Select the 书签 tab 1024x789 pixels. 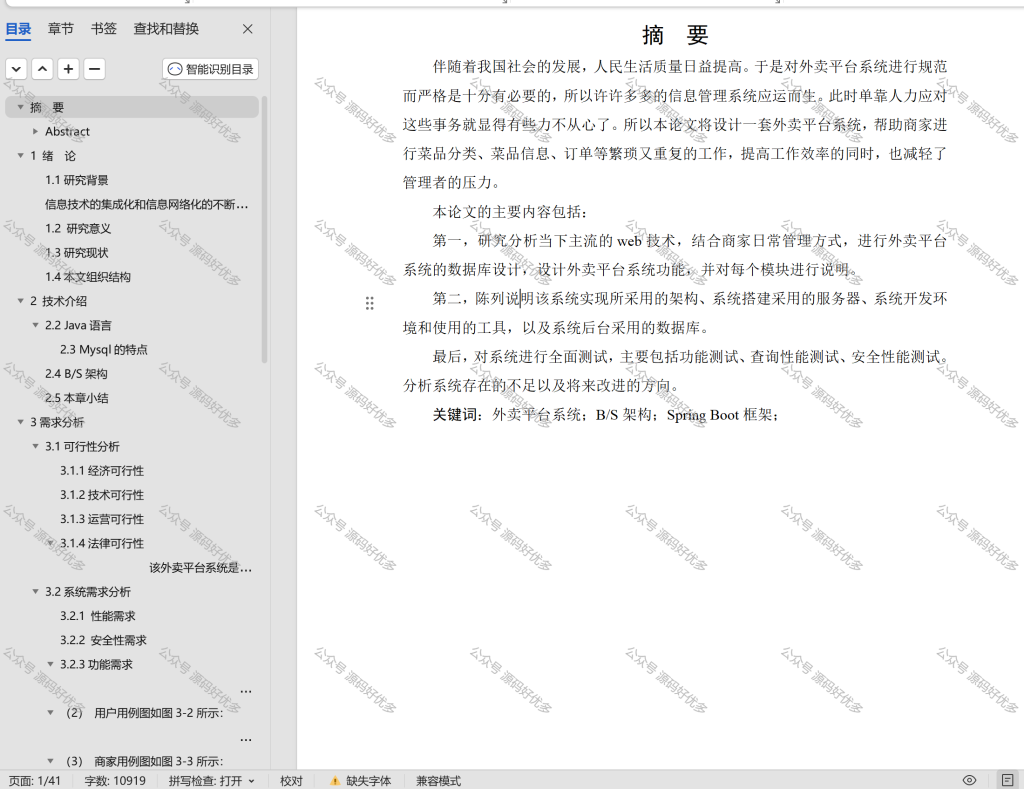click(103, 29)
